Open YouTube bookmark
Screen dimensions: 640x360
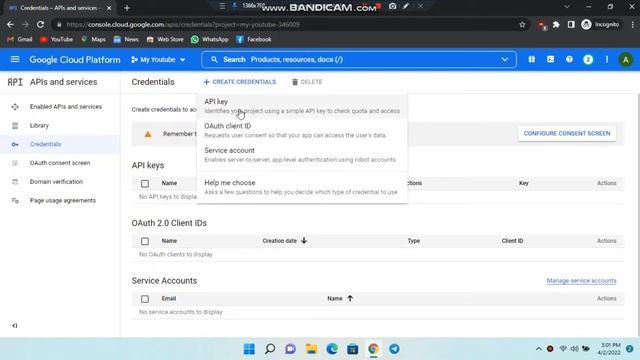pyautogui.click(x=56, y=40)
